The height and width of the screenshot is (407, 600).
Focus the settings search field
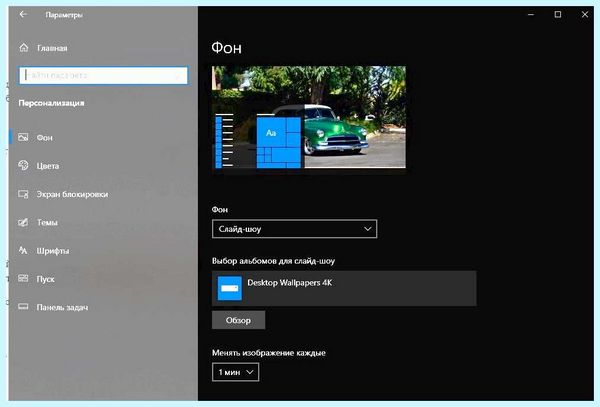(x=103, y=75)
